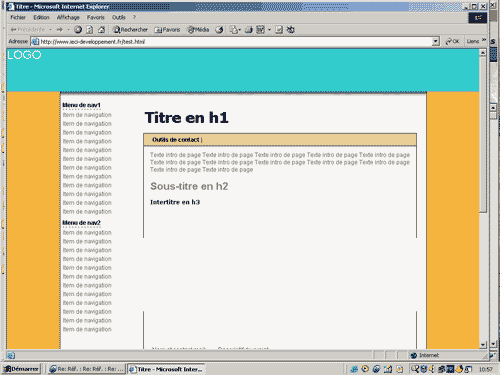Viewport: 500px width, 375px height.
Task: Click the page scrollbar down arrow
Action: click(482, 345)
